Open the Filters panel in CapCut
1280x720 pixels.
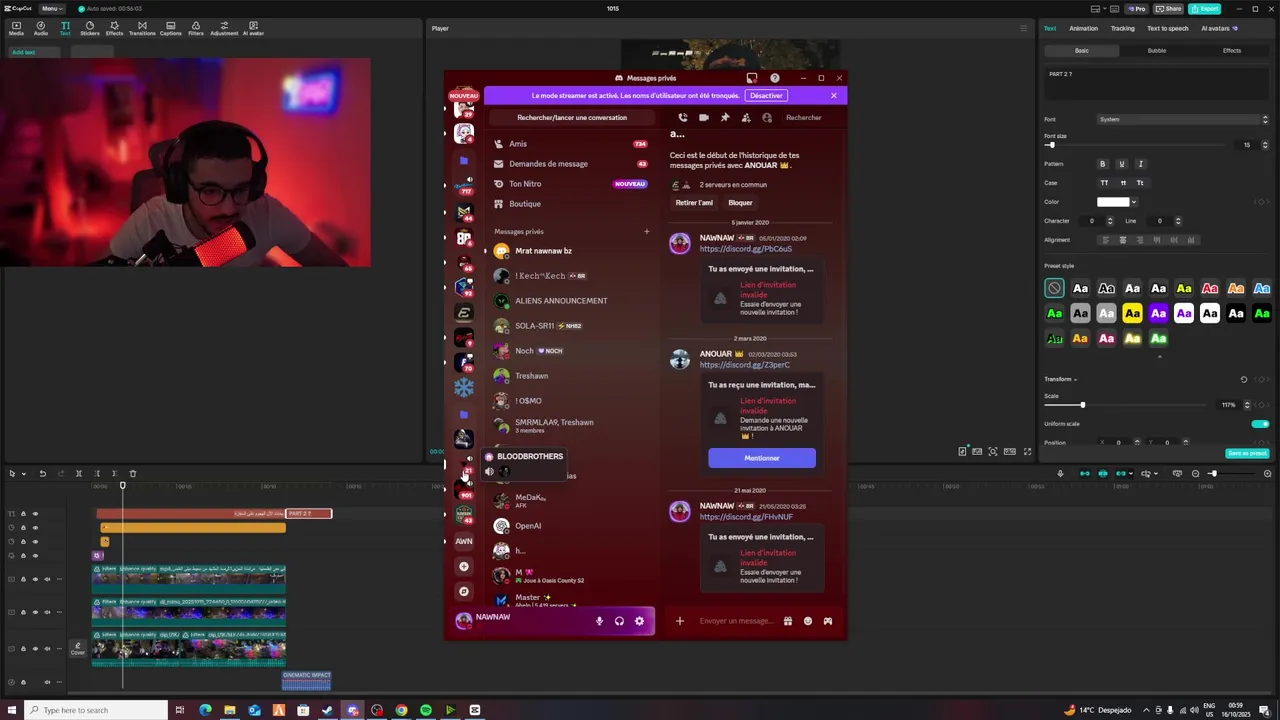pyautogui.click(x=196, y=28)
